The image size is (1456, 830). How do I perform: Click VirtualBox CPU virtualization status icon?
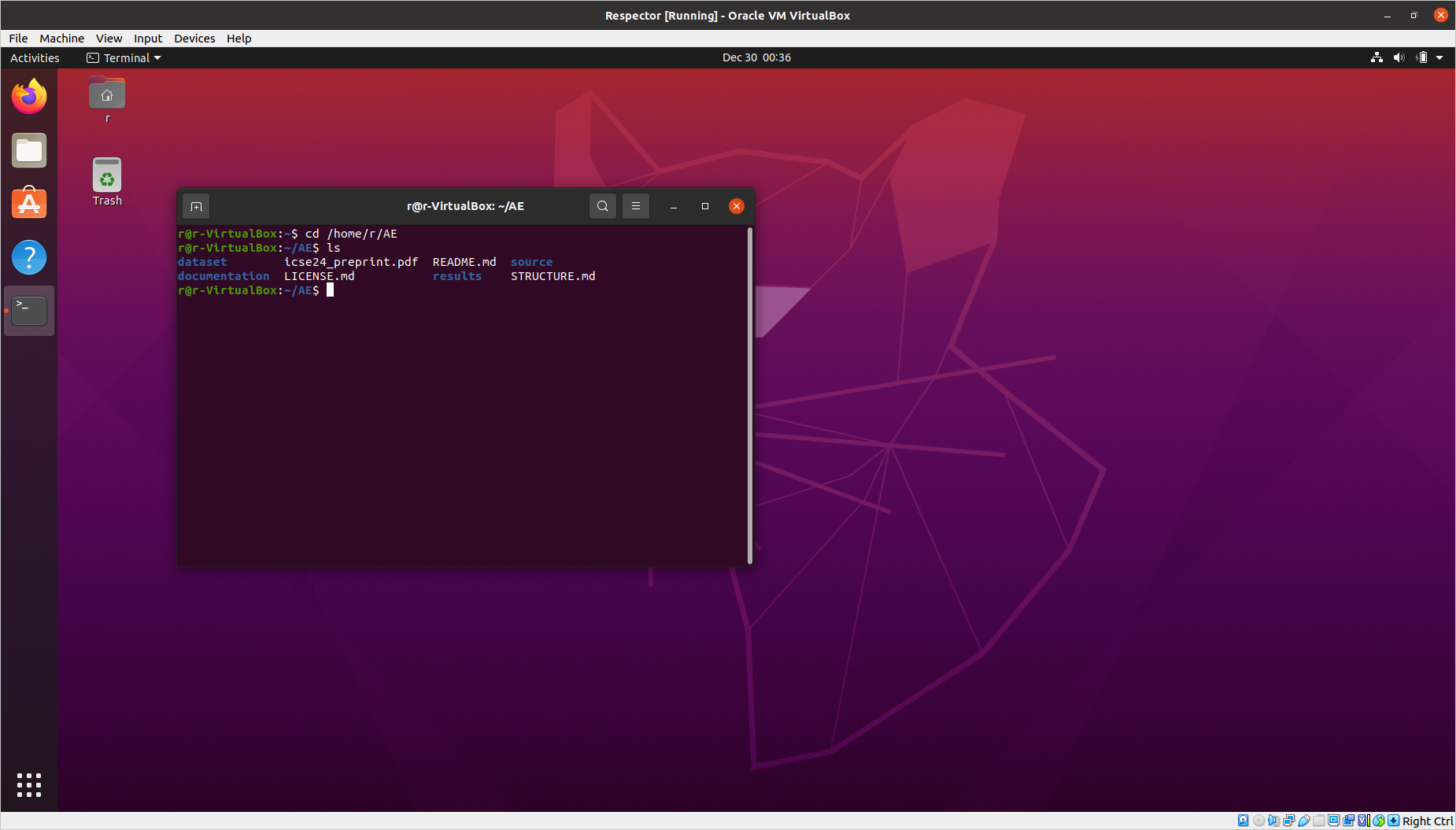pyautogui.click(x=1364, y=821)
